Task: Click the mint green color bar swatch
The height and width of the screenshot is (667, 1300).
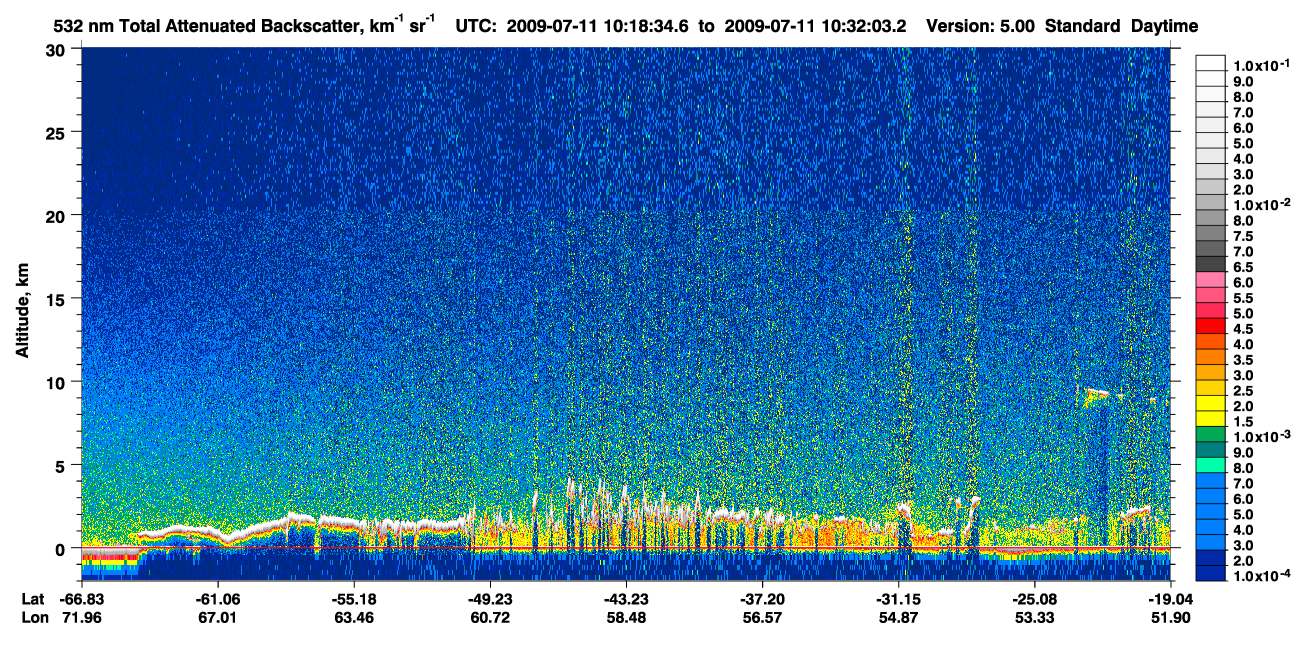Action: click(x=1211, y=465)
